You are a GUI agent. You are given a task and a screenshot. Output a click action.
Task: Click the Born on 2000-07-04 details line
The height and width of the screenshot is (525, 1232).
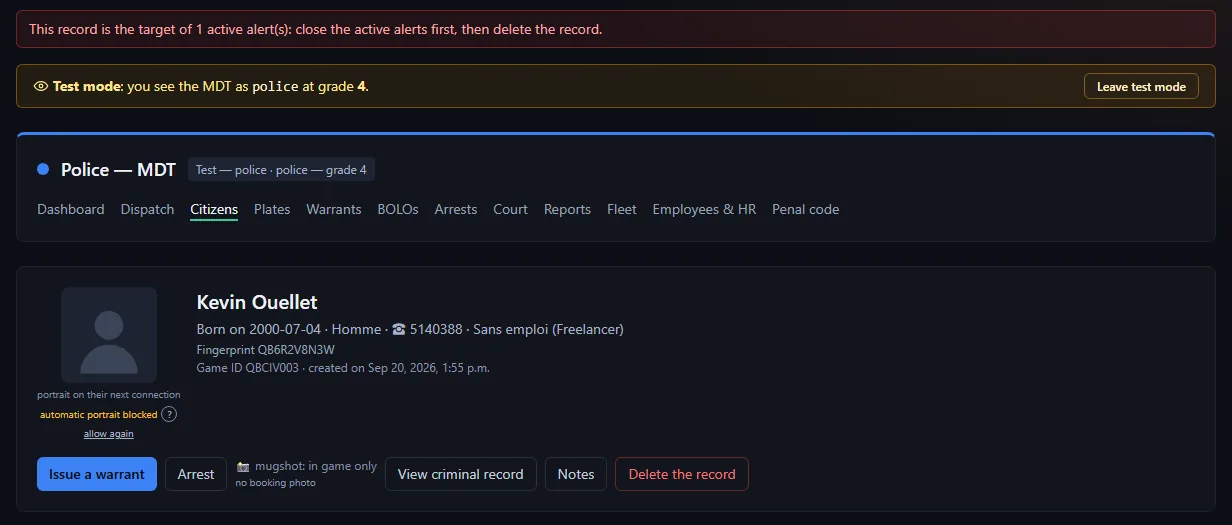[x=410, y=329]
